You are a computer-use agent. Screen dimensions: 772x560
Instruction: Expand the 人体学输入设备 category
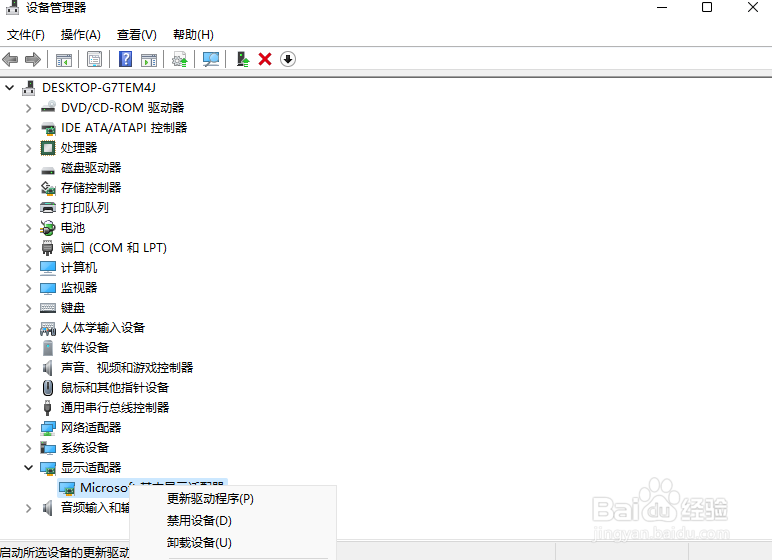click(x=29, y=328)
